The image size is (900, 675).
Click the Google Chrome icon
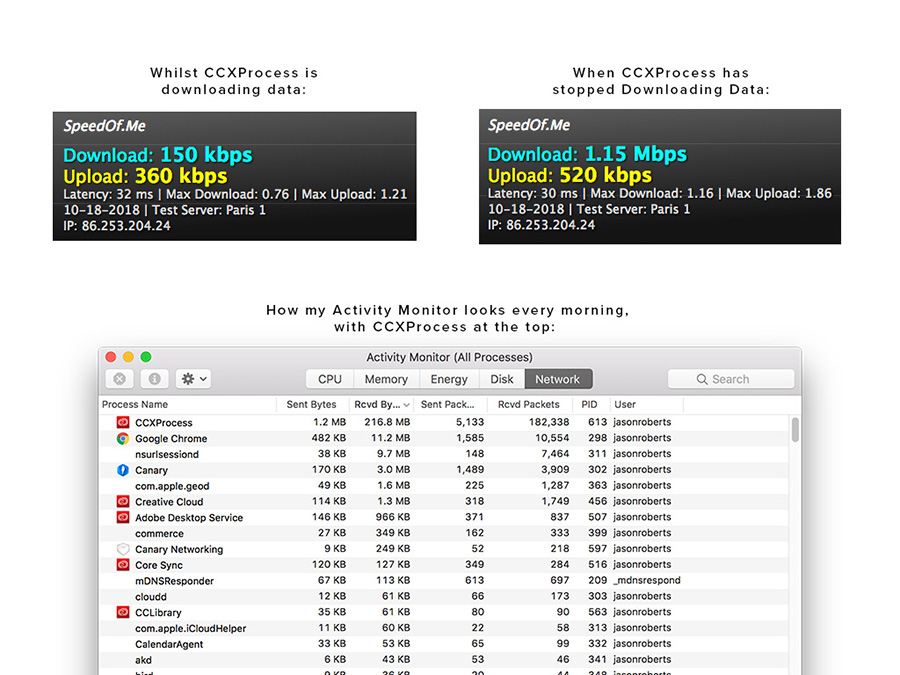(123, 439)
